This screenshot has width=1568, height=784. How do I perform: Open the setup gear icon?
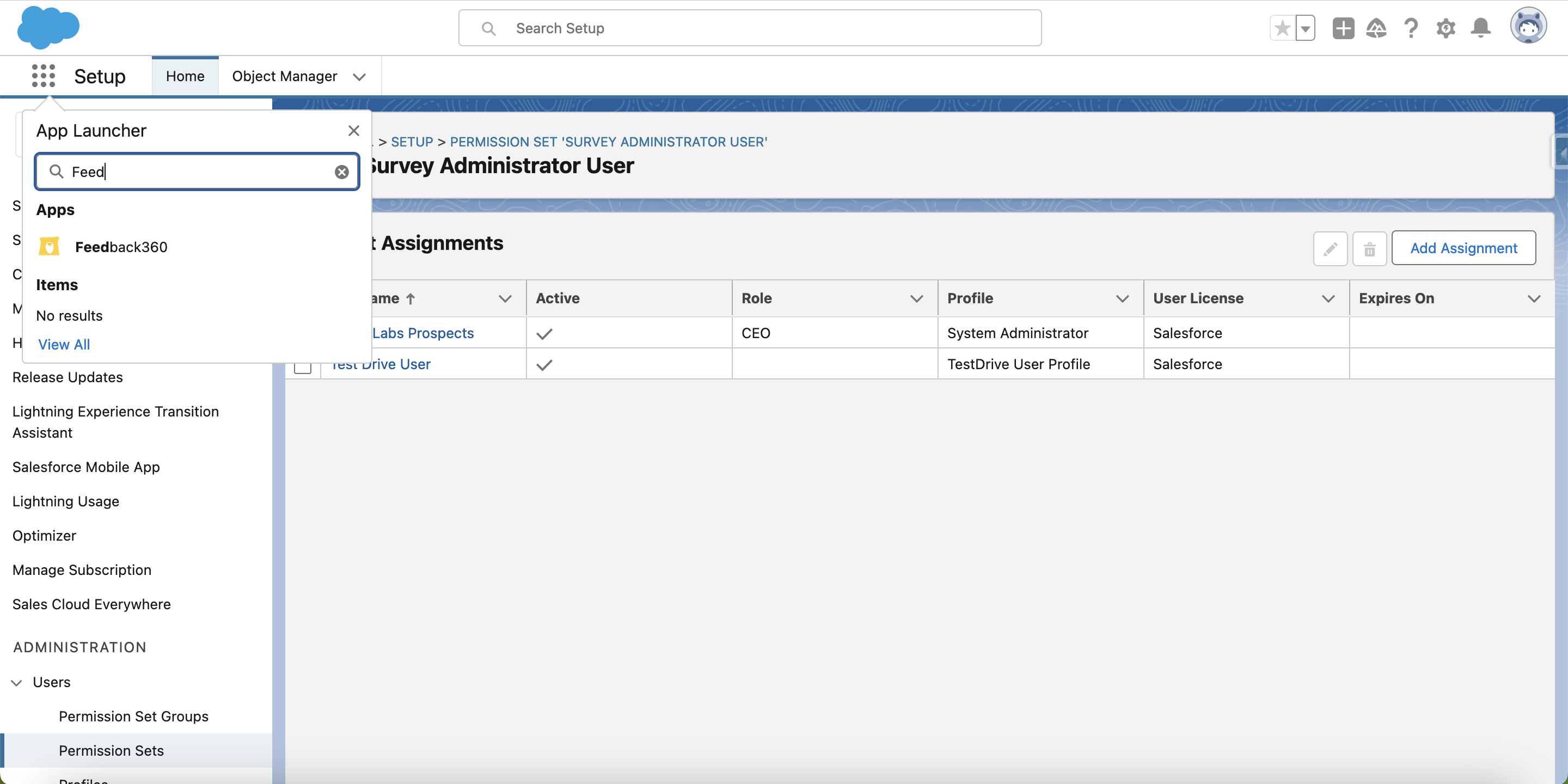(x=1445, y=28)
